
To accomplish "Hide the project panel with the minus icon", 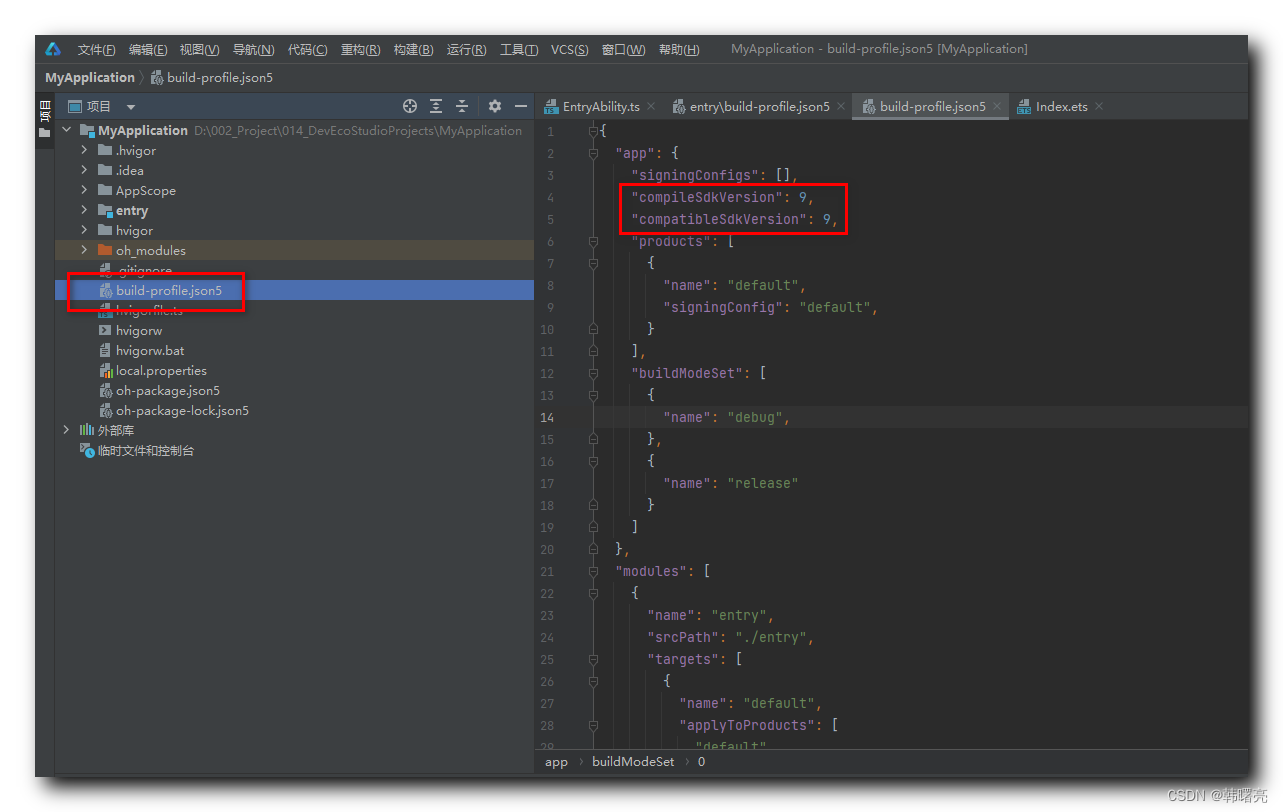I will 518,105.
